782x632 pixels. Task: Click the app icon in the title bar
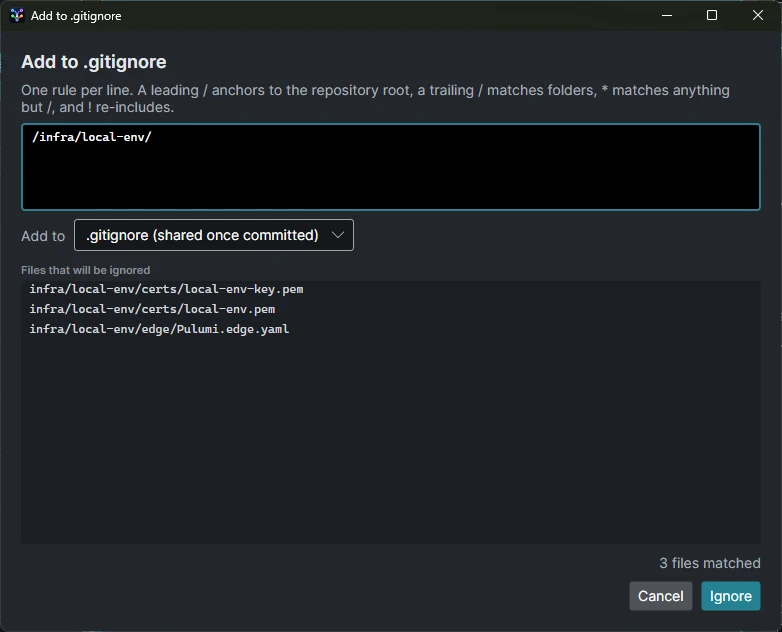(17, 15)
